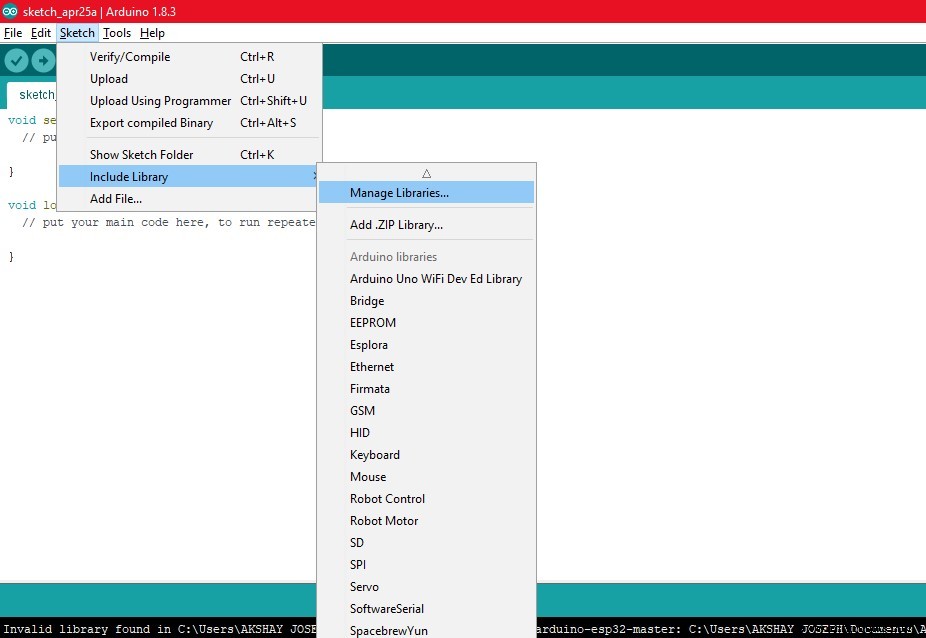This screenshot has width=926, height=638.
Task: Open the Tools menu
Action: pyautogui.click(x=117, y=32)
